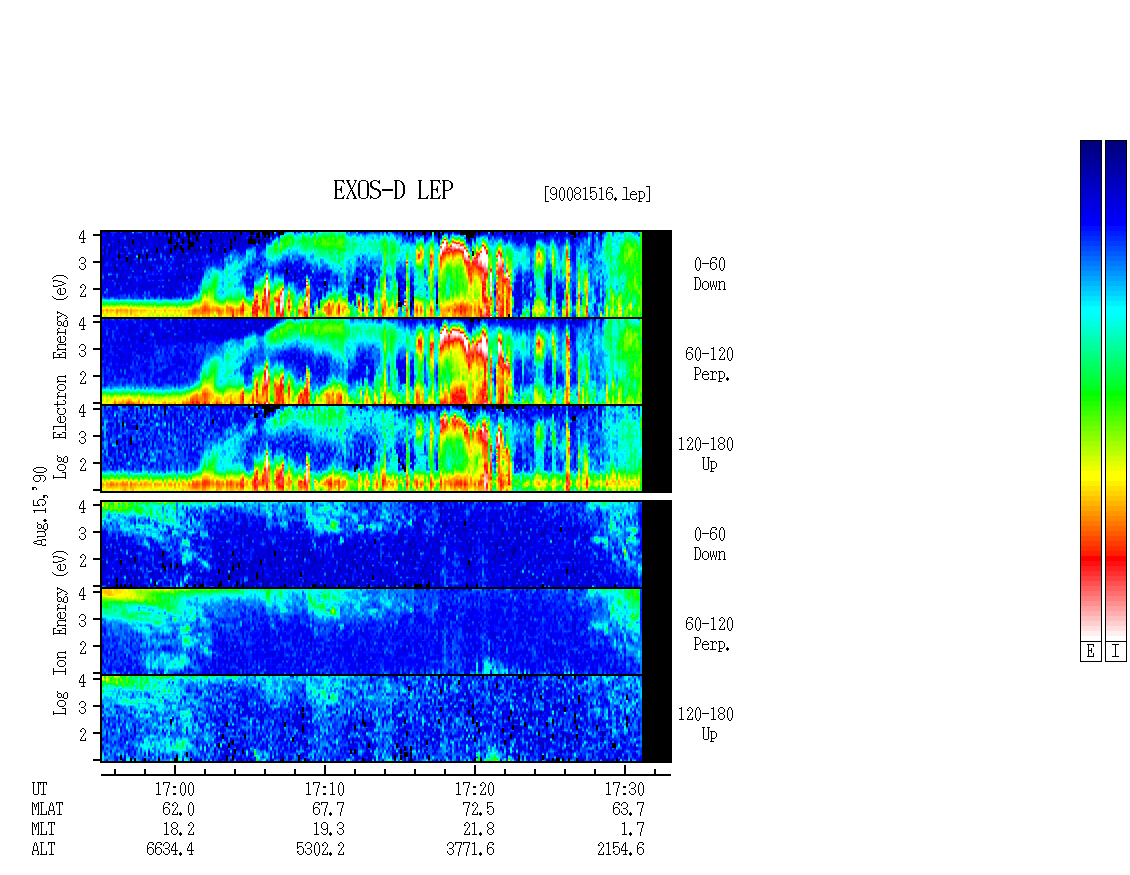
Task: Click the 60-120 Perp. label beside the electron panels
Action: coord(709,364)
